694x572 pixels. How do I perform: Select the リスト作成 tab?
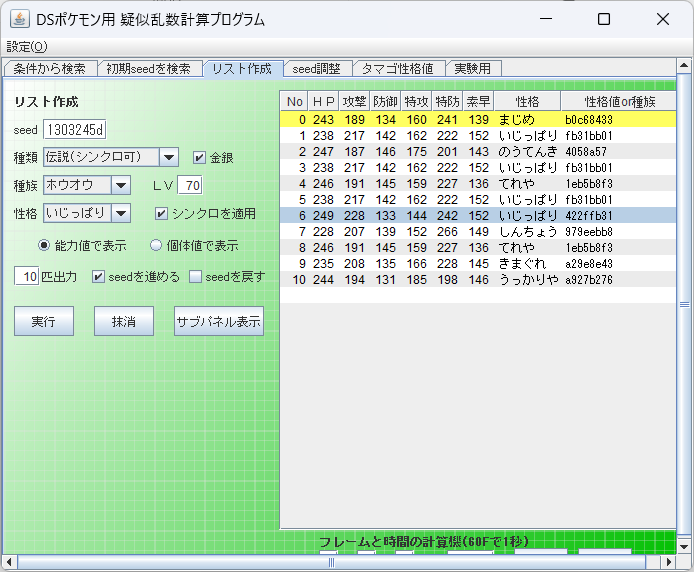tap(242, 69)
